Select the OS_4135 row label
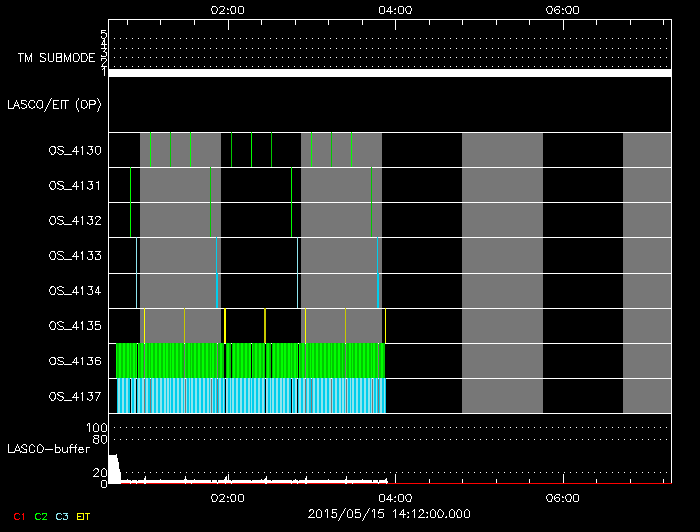 75,326
